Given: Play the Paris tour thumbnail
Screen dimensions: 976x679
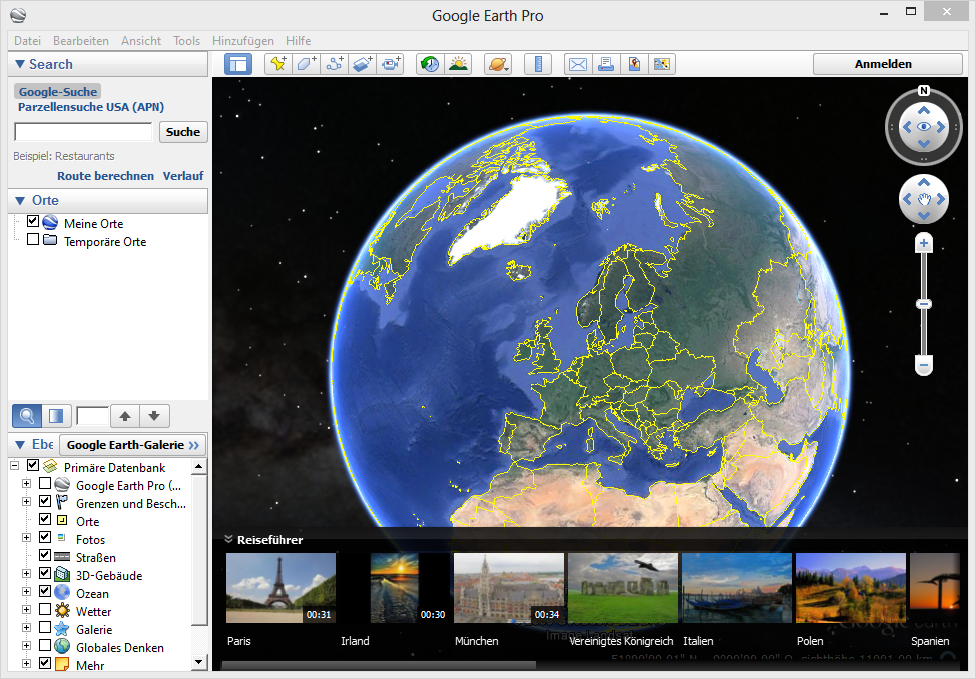Looking at the screenshot, I should point(281,588).
